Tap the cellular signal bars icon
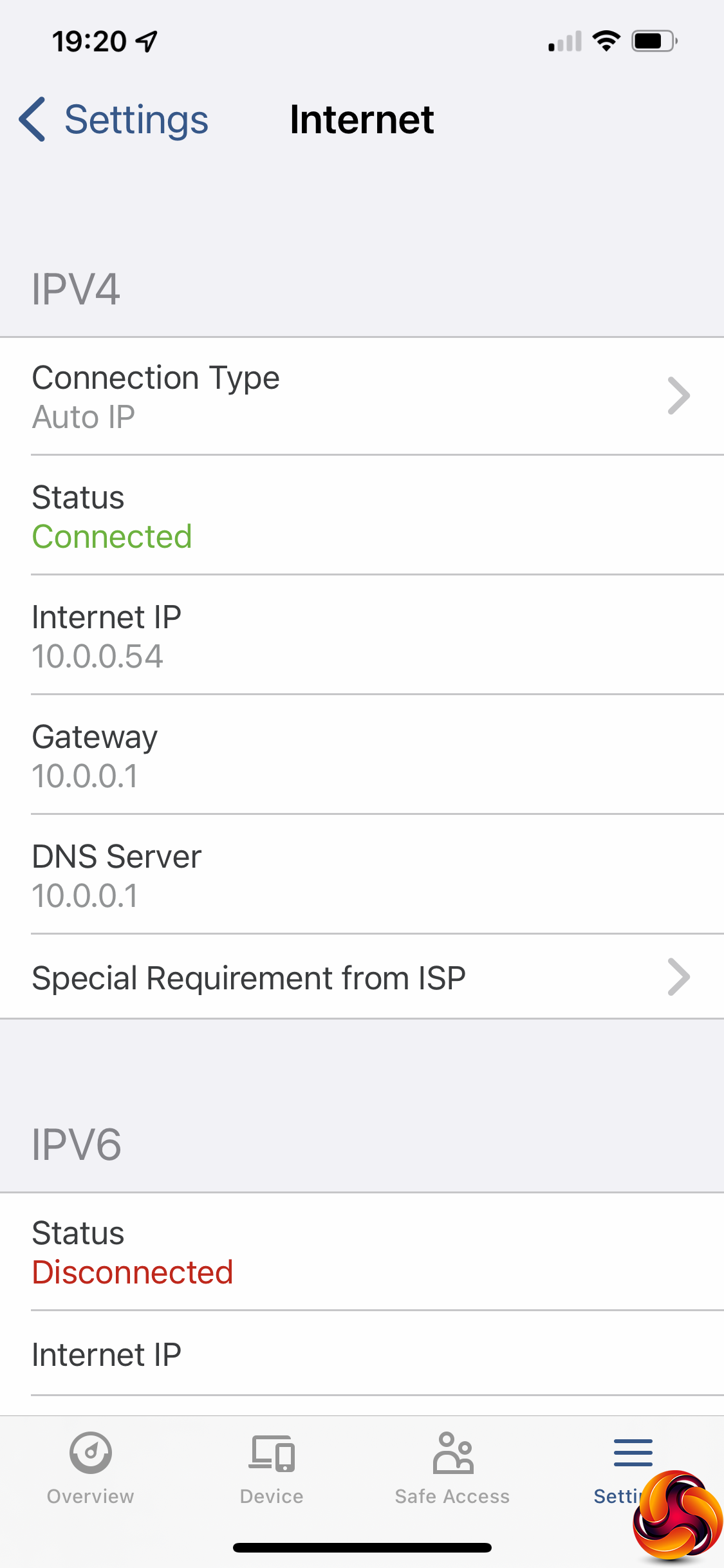 565,41
